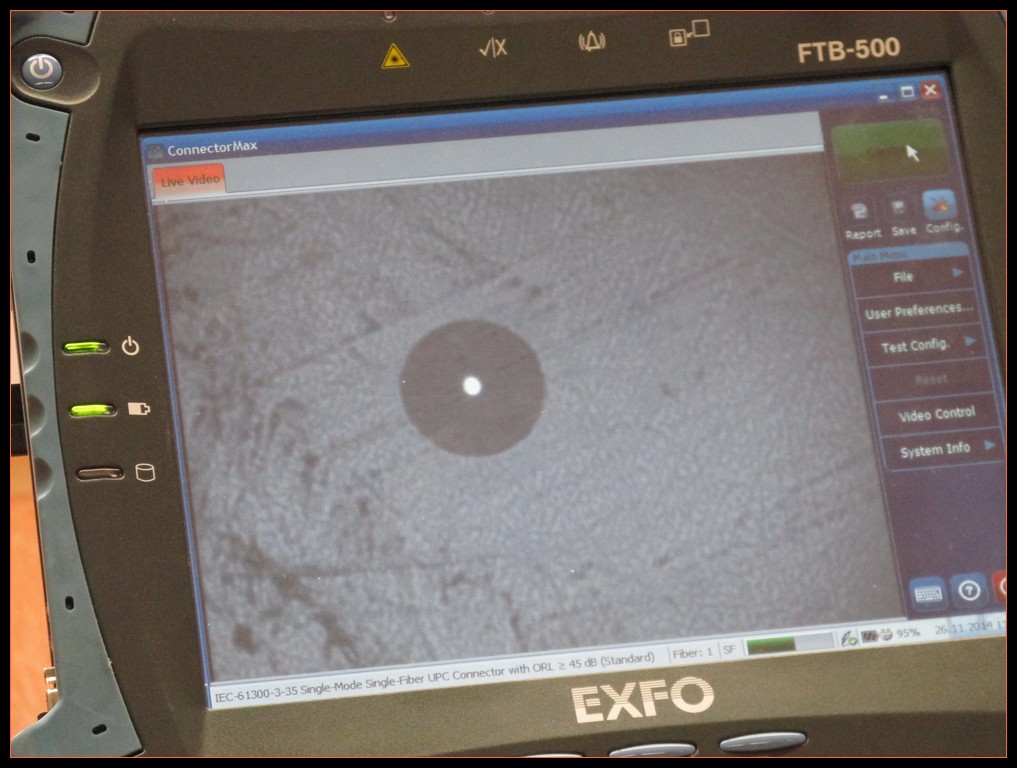Screen dimensions: 1017x768
Task: Click the ConnectorMax title bar app icon
Action: (154, 152)
